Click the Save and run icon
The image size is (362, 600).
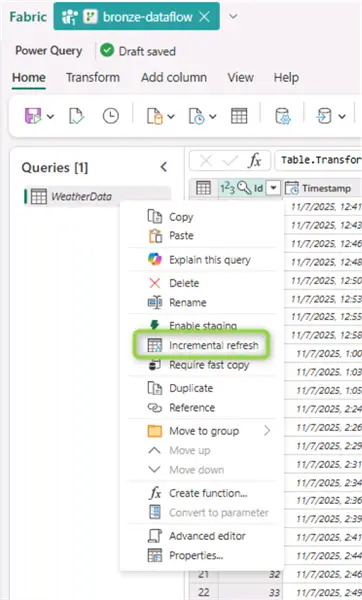pos(33,116)
